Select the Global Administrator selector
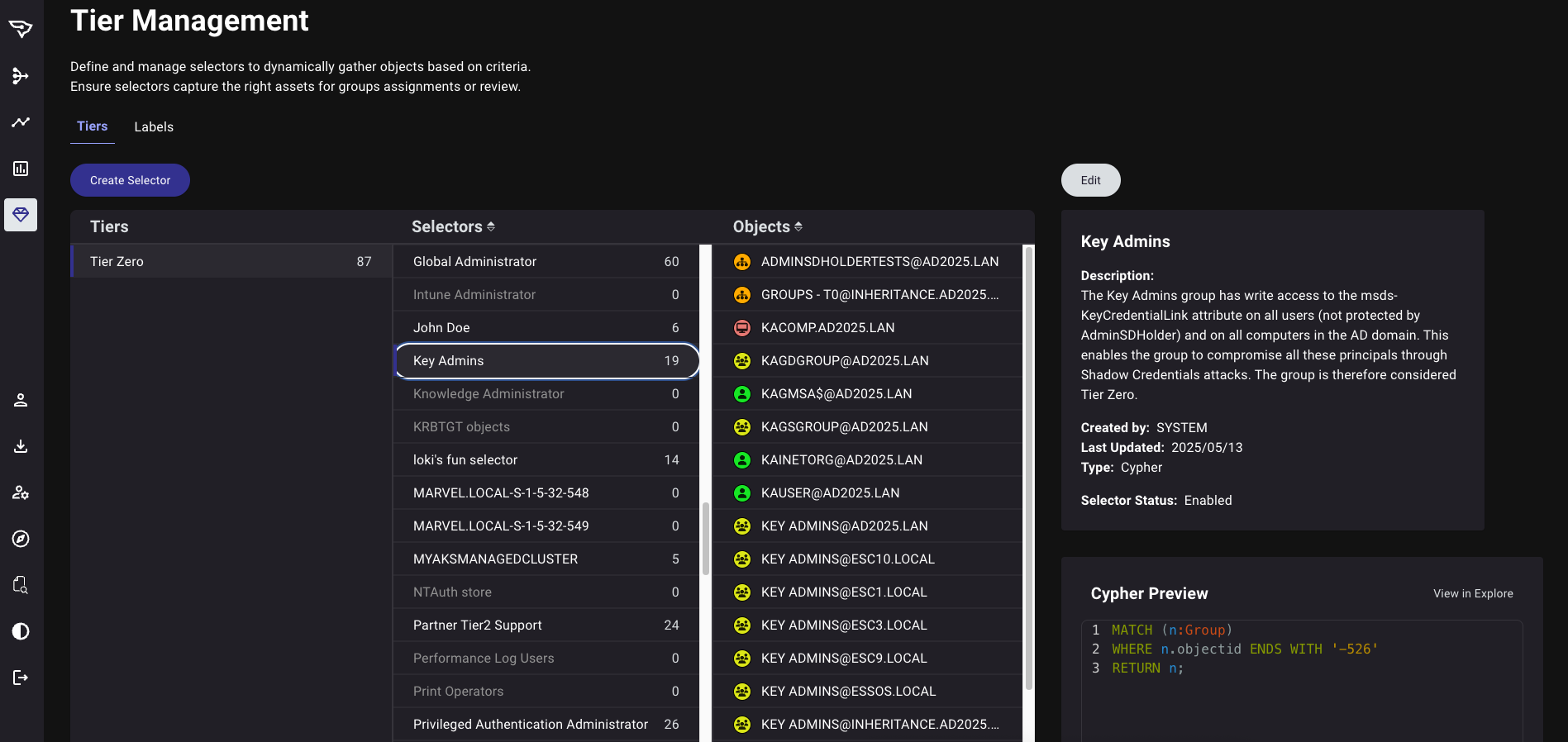The width and height of the screenshot is (1568, 742). (x=546, y=261)
